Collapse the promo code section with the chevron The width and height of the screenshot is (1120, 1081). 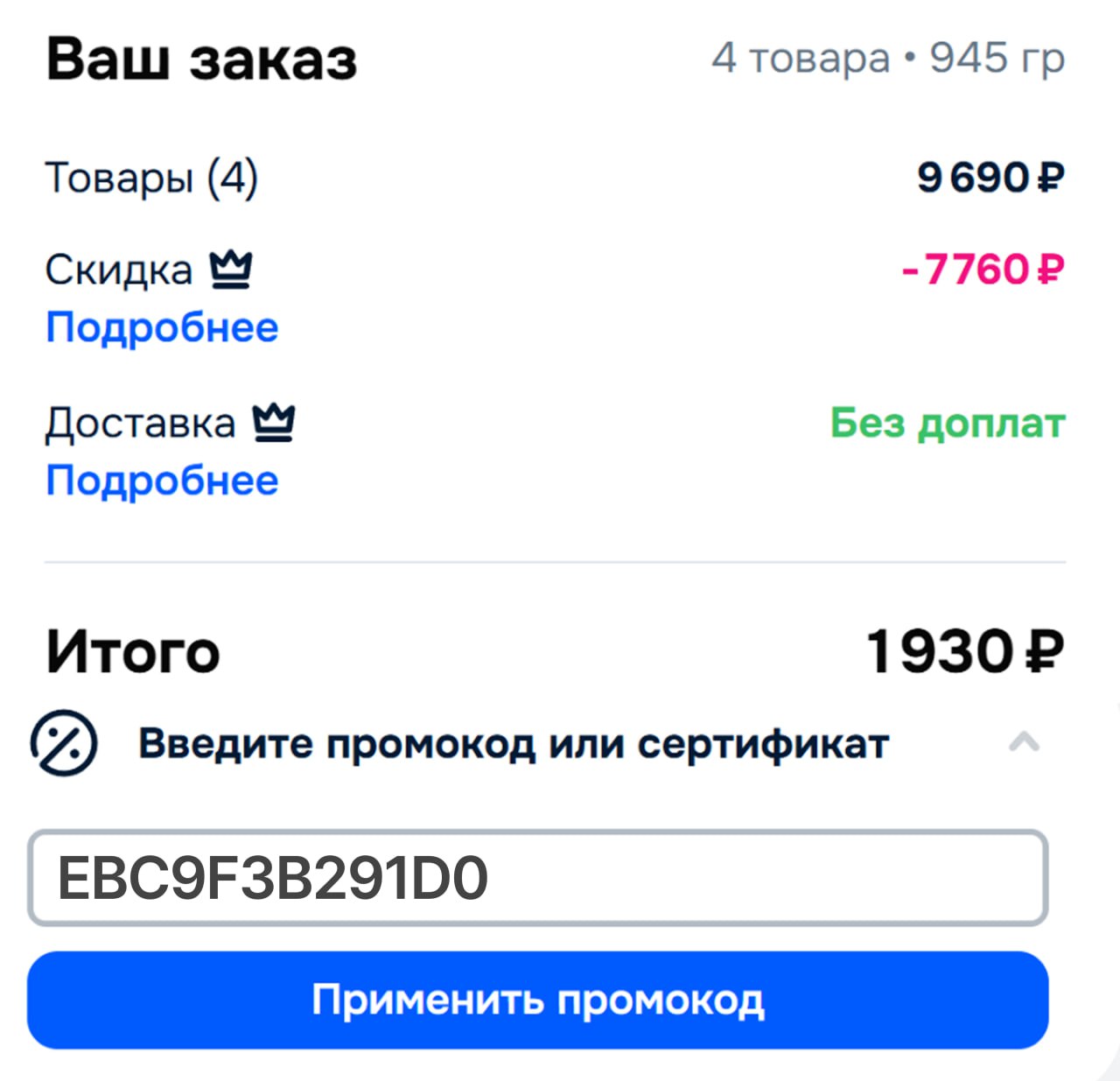[1024, 743]
